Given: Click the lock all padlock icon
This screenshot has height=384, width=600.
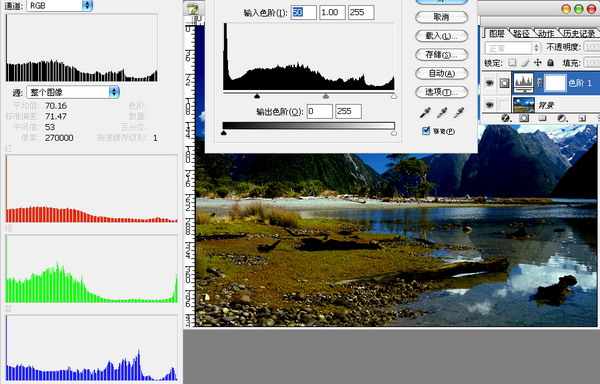Looking at the screenshot, I should click(550, 62).
